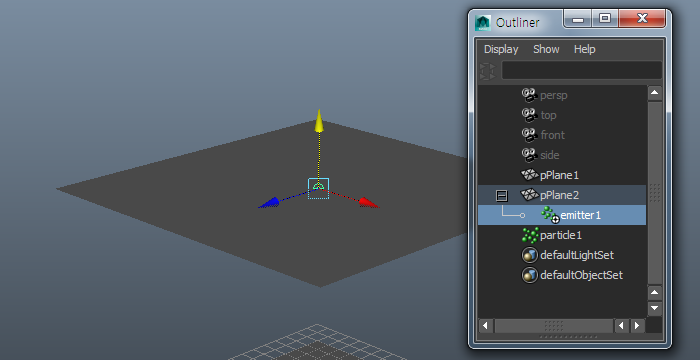Click the Maya logo in Outliner title bar
Viewport: 700px width, 360px height.
483,23
